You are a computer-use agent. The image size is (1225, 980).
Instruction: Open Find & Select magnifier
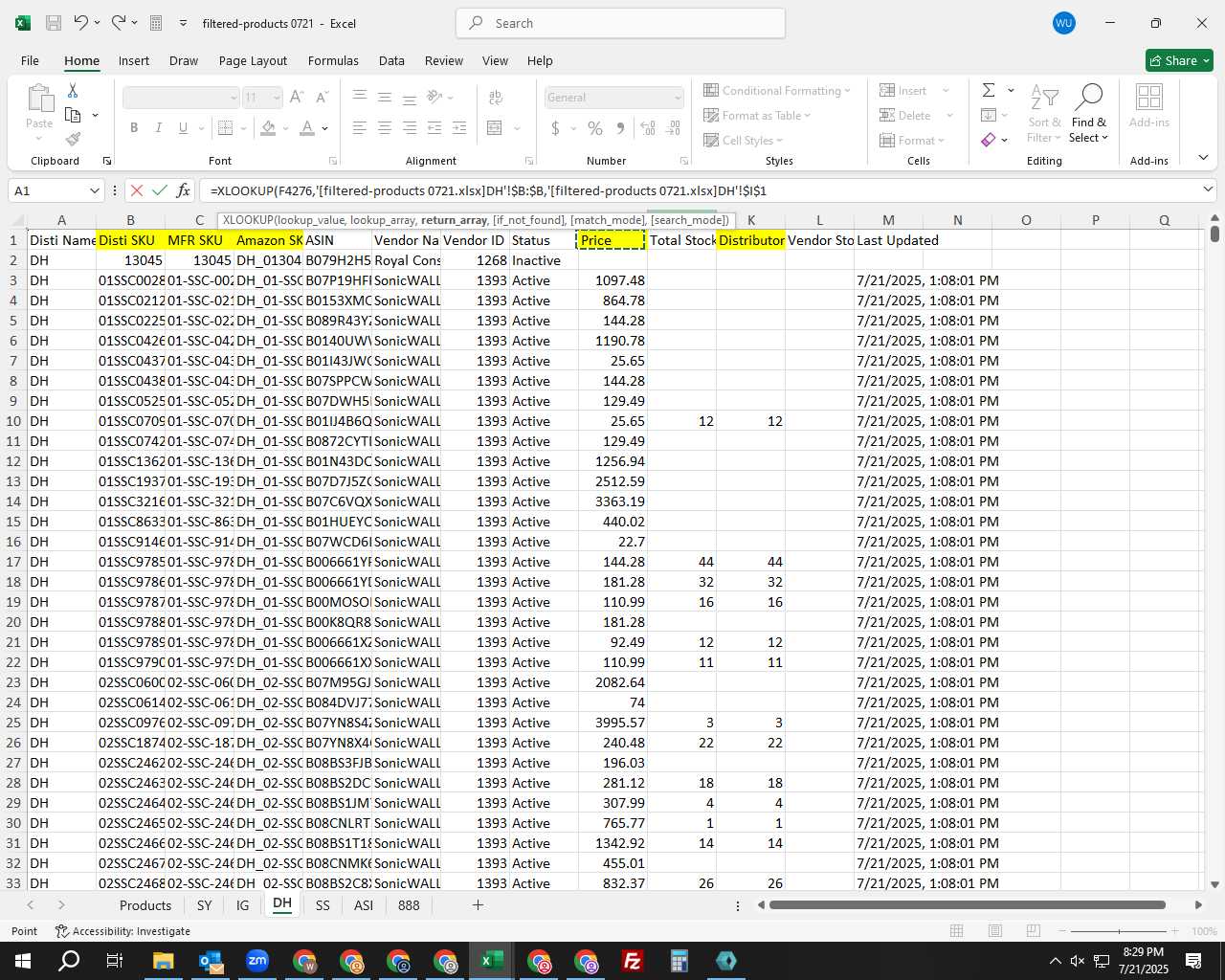[x=1089, y=113]
